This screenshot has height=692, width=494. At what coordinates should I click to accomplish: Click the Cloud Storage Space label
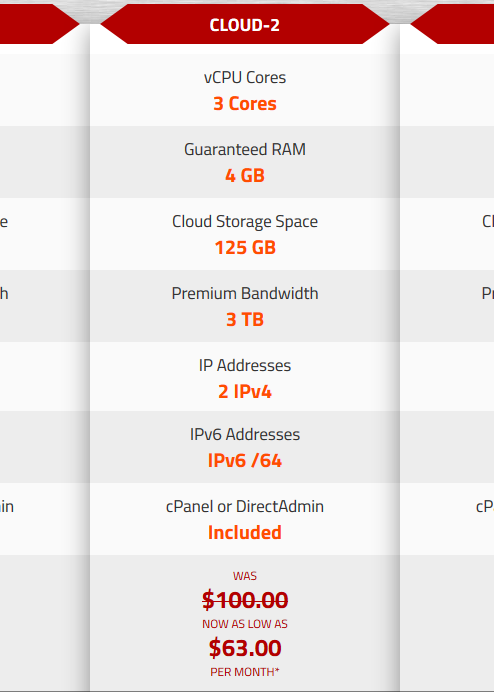[245, 222]
